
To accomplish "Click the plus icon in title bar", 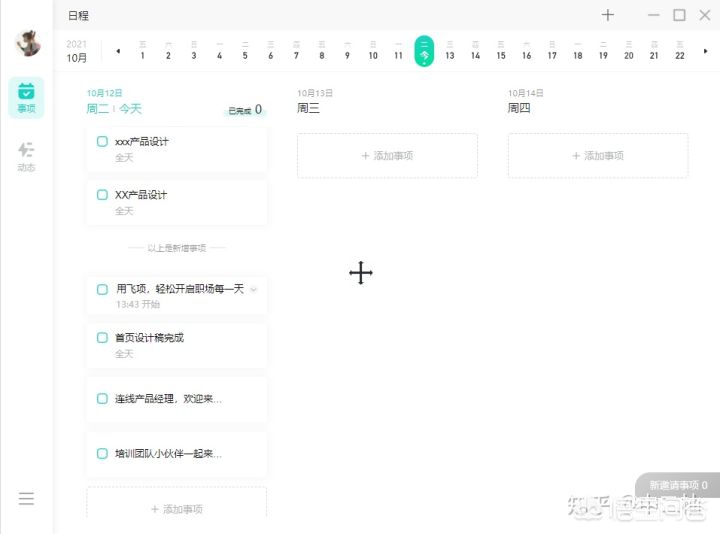I will (608, 15).
